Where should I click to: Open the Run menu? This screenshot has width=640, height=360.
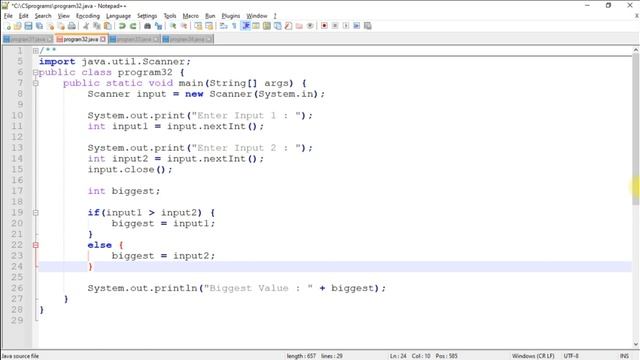210,16
